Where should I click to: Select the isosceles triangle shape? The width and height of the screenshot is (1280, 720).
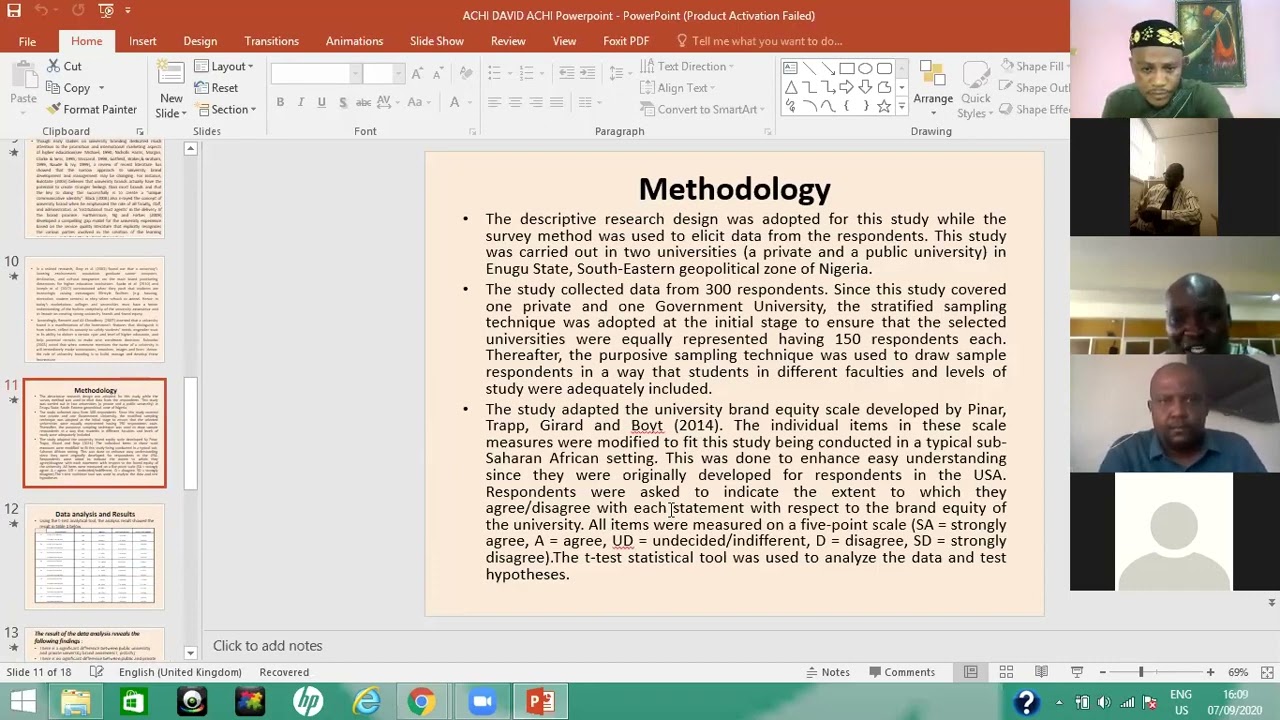(x=790, y=87)
